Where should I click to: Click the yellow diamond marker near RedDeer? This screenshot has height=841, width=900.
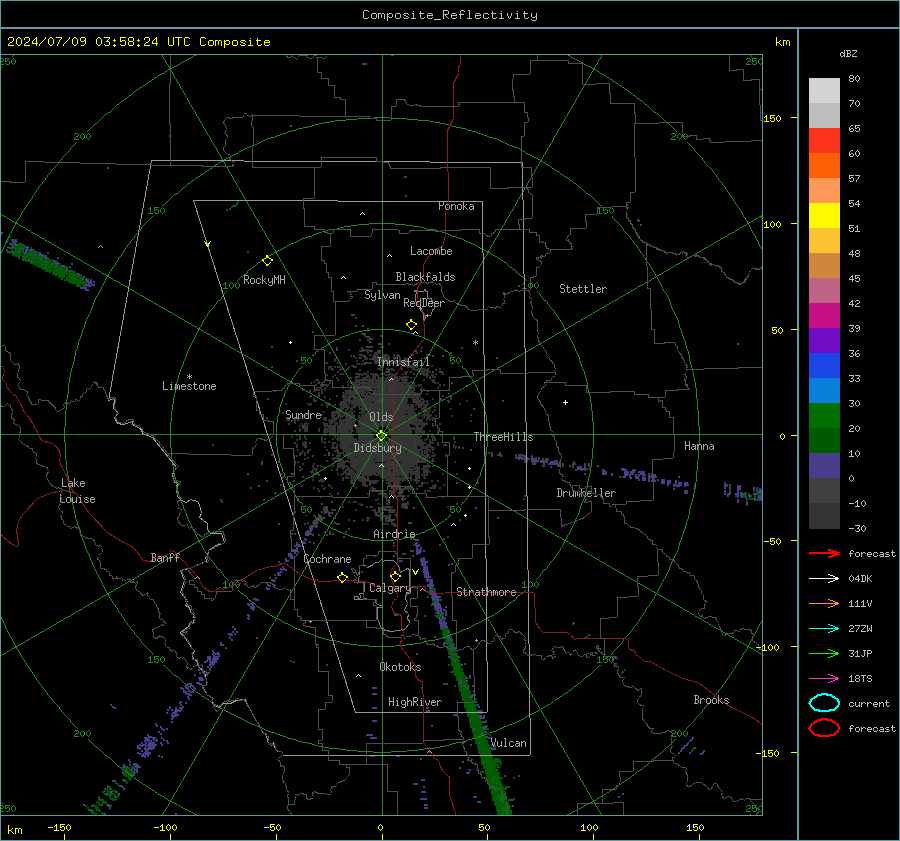point(412,325)
